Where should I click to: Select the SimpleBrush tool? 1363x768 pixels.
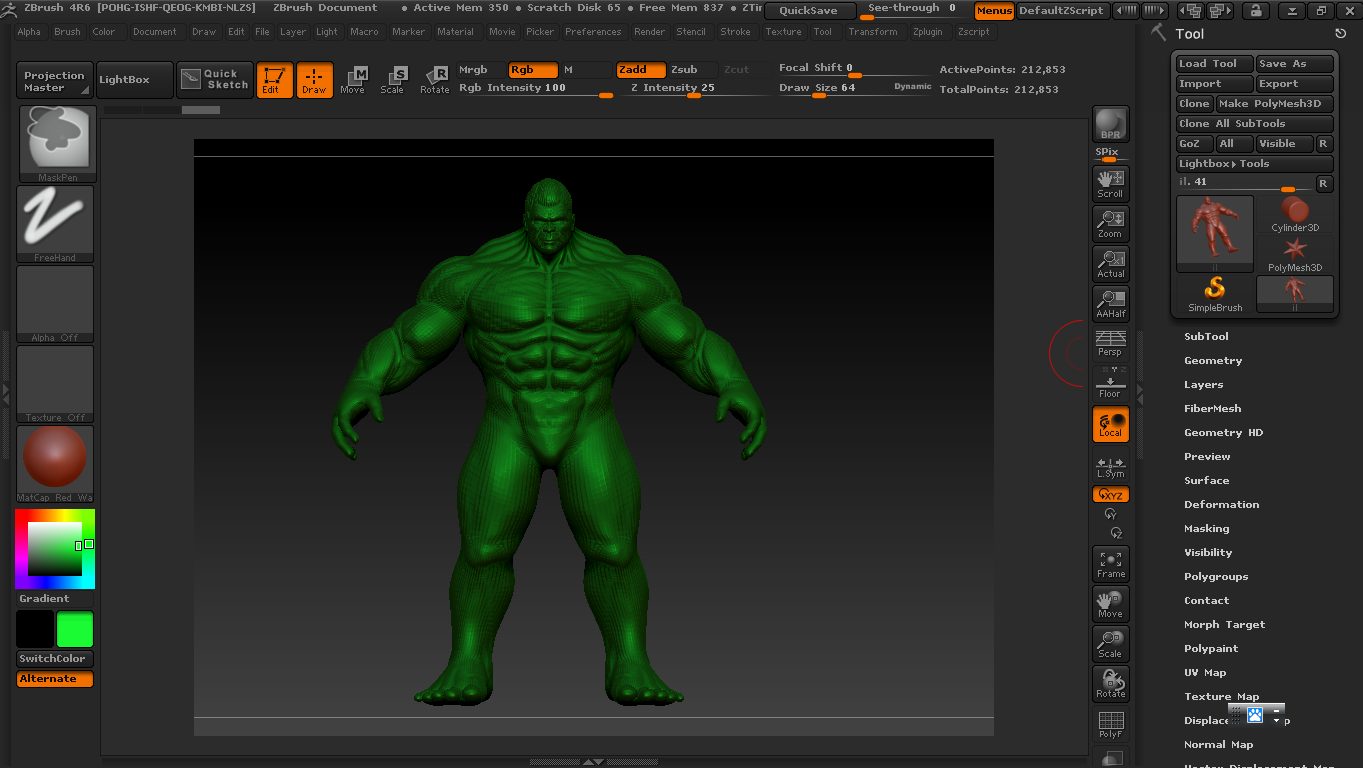tap(1215, 295)
